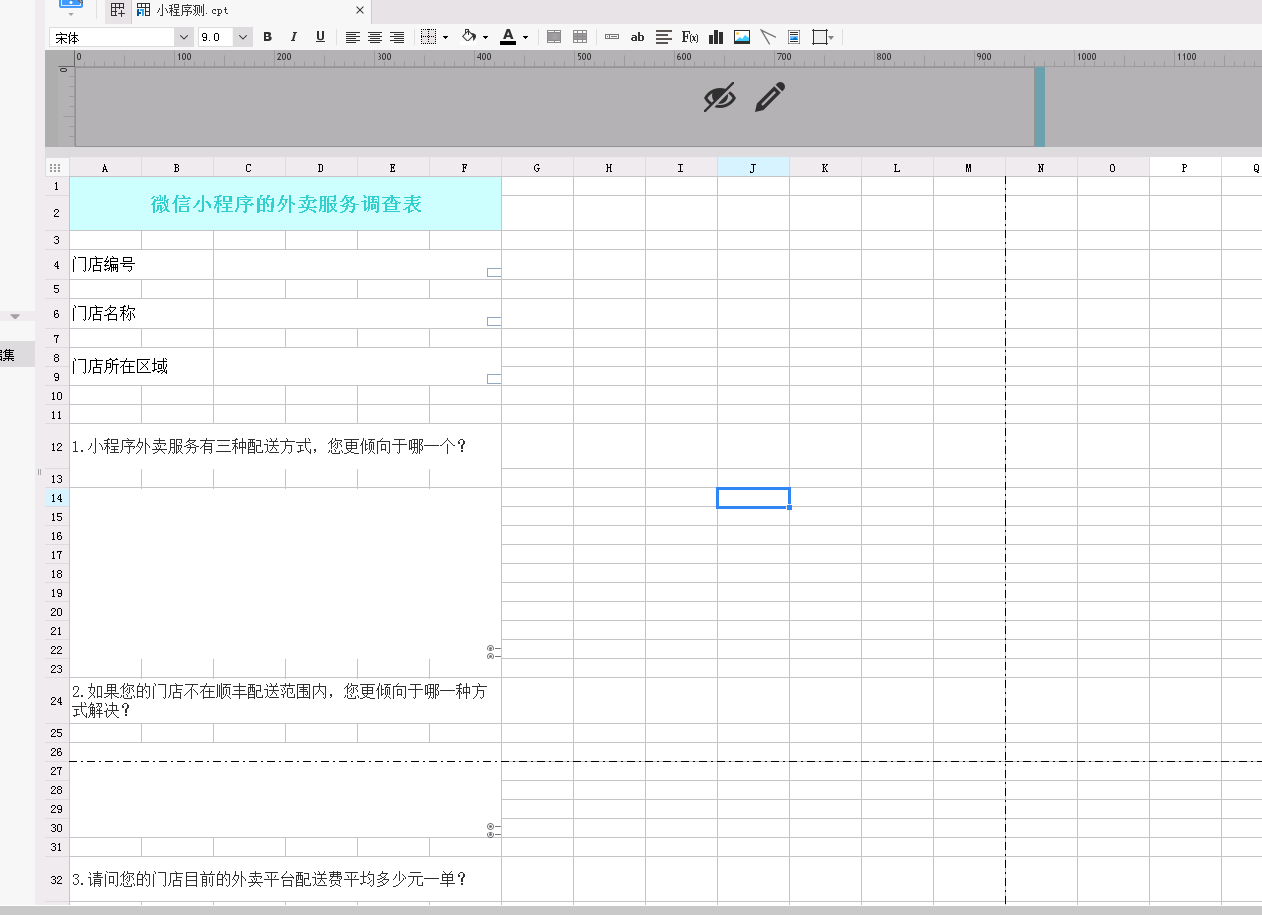Click the pencil edit icon in parameter pane

(x=770, y=97)
